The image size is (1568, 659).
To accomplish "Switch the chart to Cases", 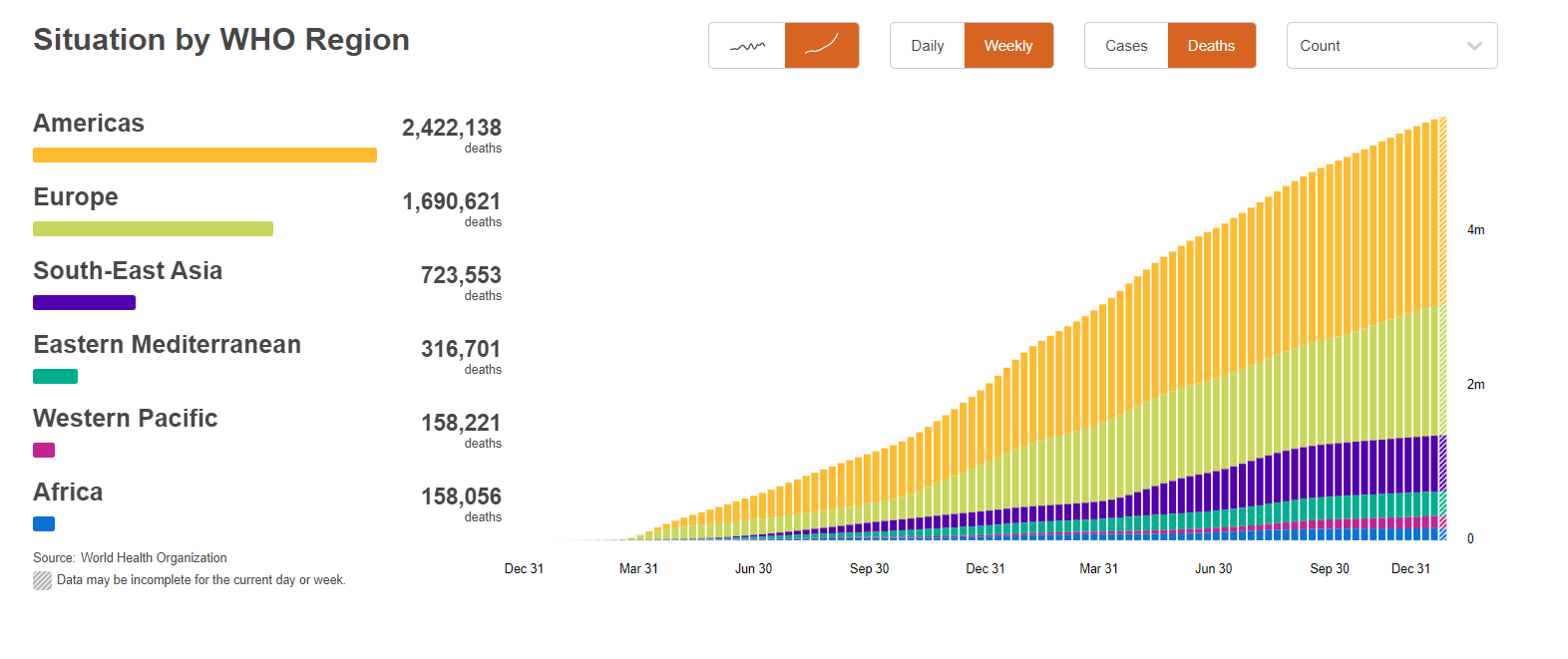I will click(x=1126, y=46).
